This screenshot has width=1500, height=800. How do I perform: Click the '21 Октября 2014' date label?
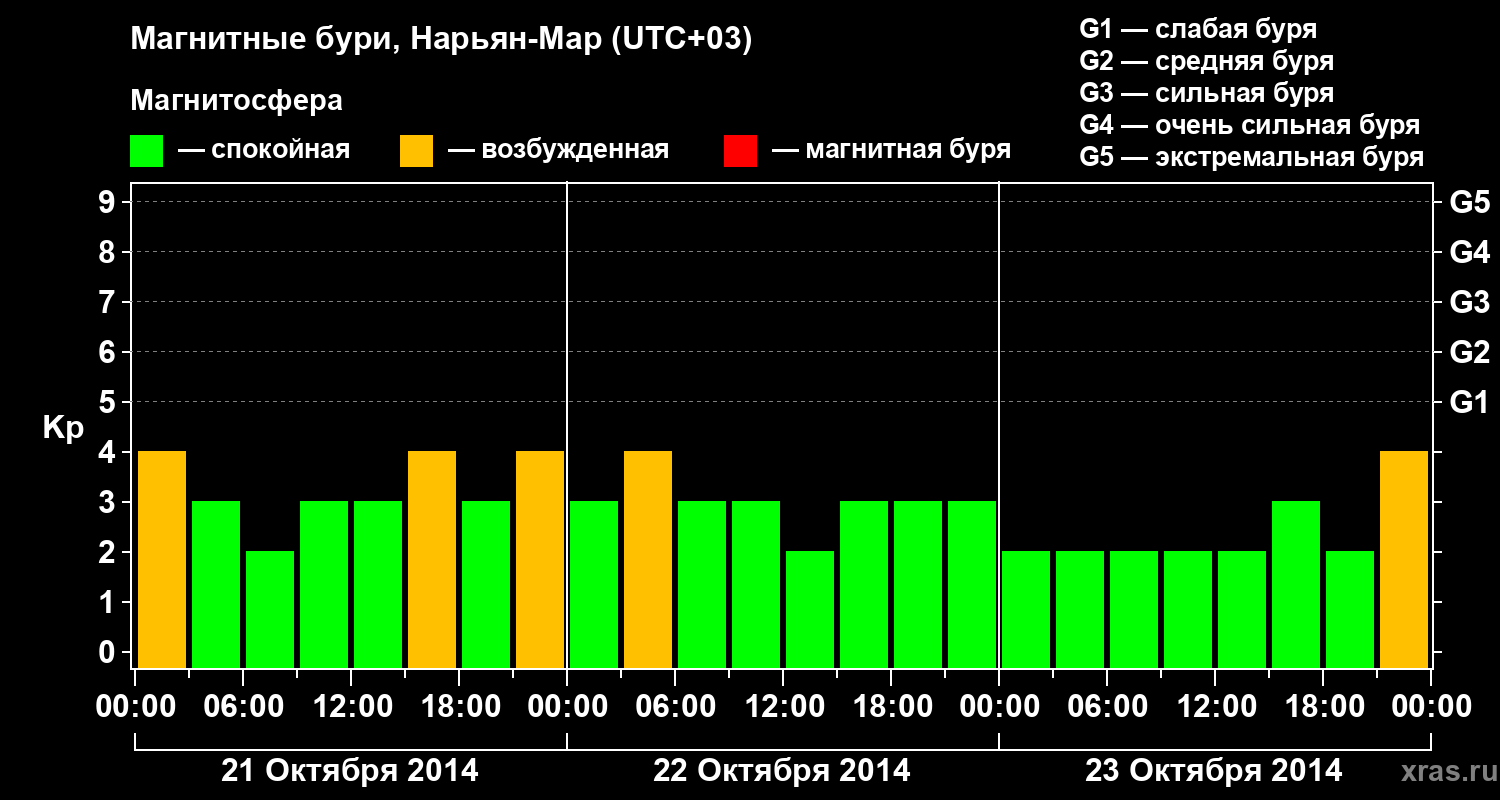point(350,771)
